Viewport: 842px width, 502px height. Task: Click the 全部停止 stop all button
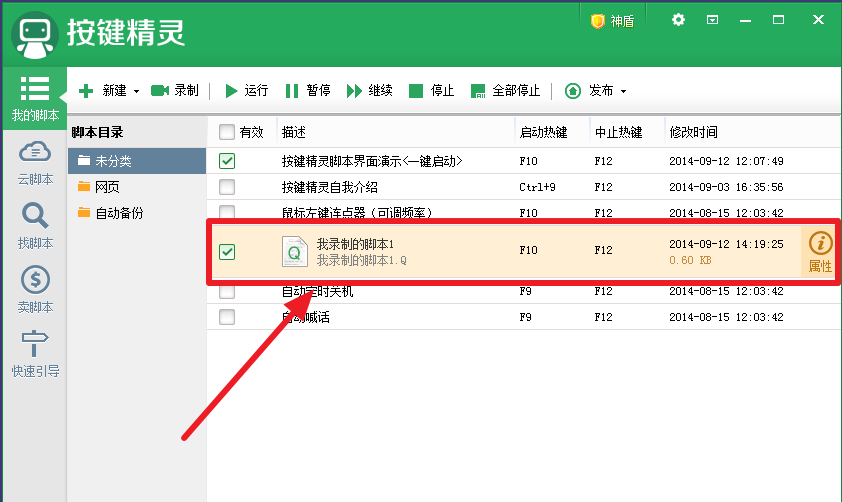tap(505, 91)
